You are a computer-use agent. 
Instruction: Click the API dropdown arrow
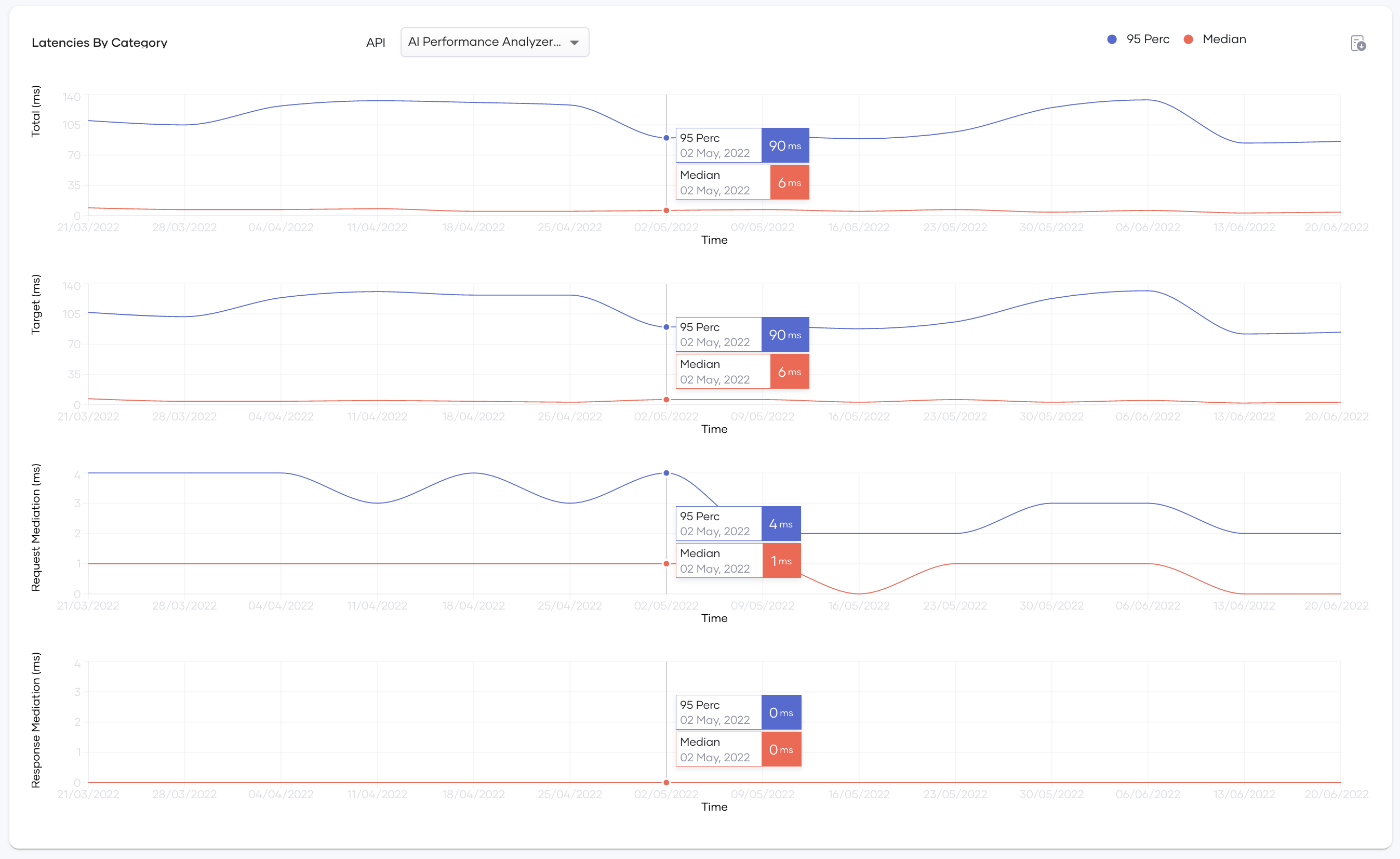click(x=575, y=43)
